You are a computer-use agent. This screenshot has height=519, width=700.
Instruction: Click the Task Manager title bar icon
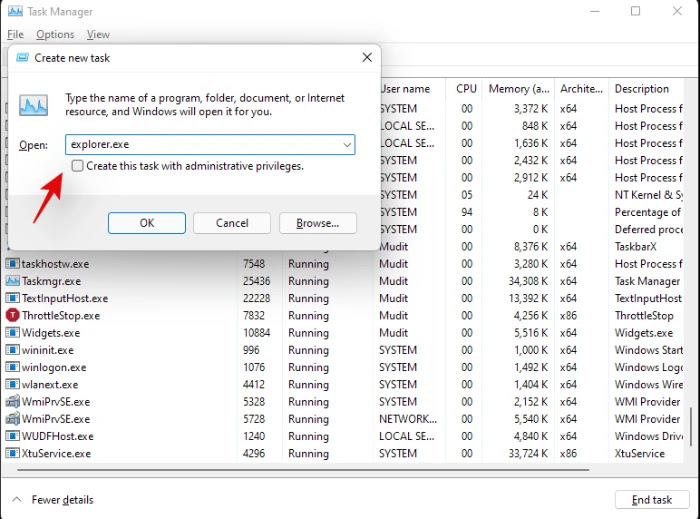[x=15, y=11]
